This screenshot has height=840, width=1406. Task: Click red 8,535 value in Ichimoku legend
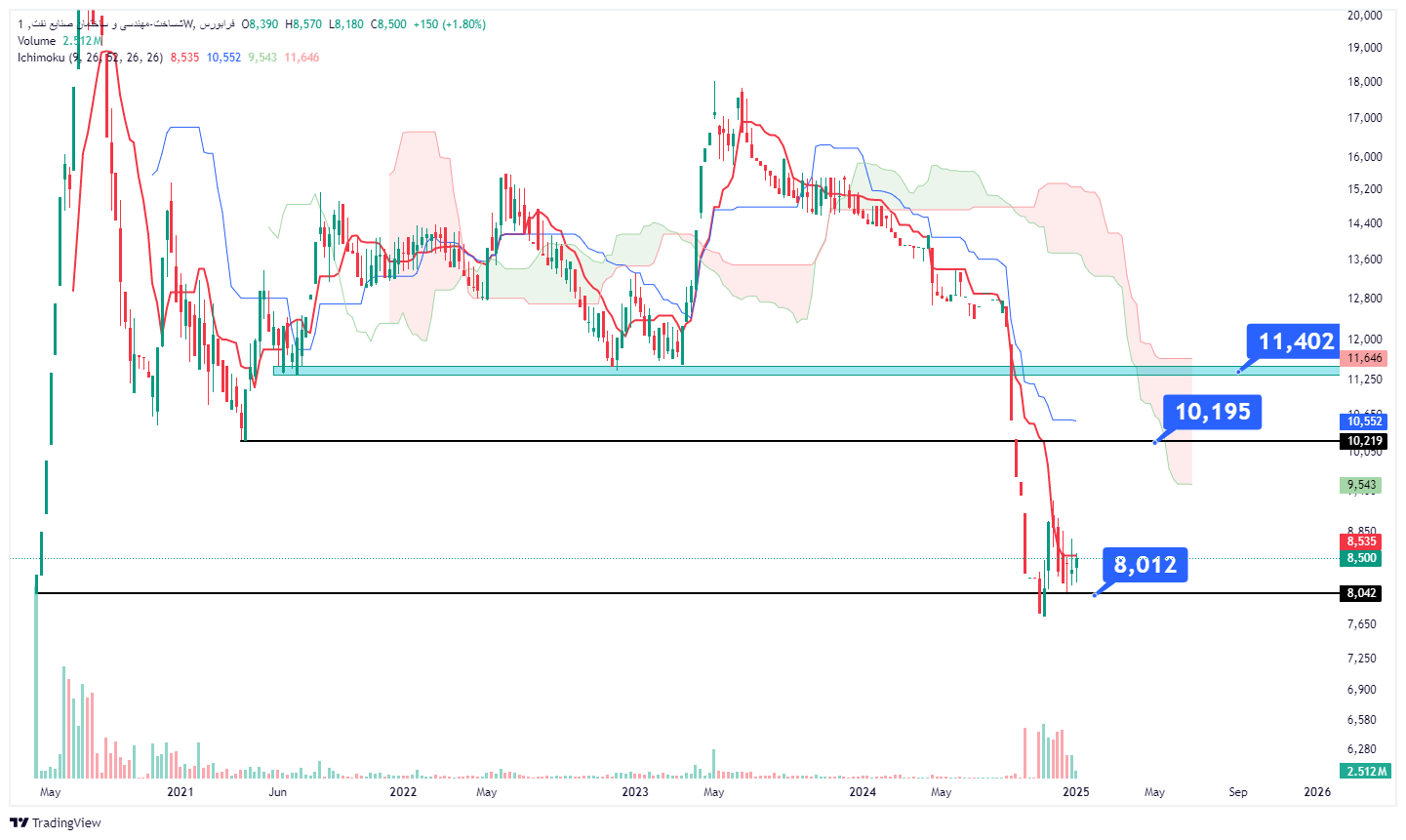point(184,58)
